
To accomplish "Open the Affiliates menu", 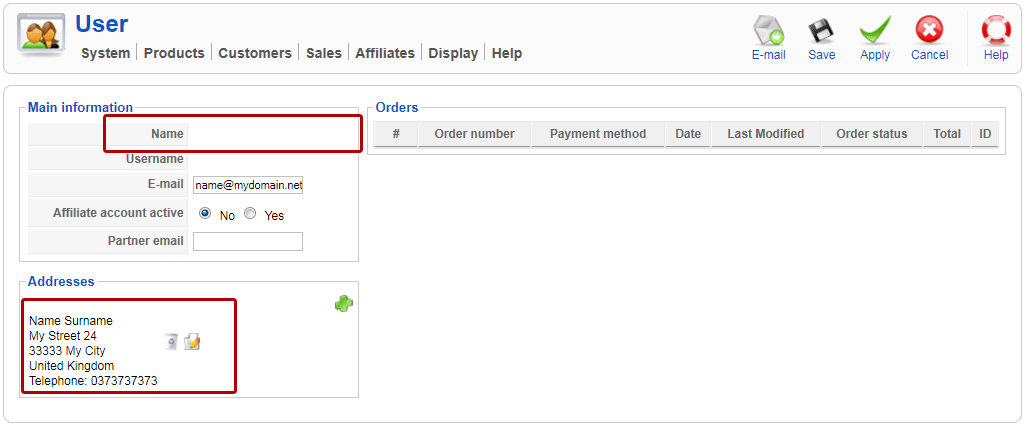I will click(385, 53).
